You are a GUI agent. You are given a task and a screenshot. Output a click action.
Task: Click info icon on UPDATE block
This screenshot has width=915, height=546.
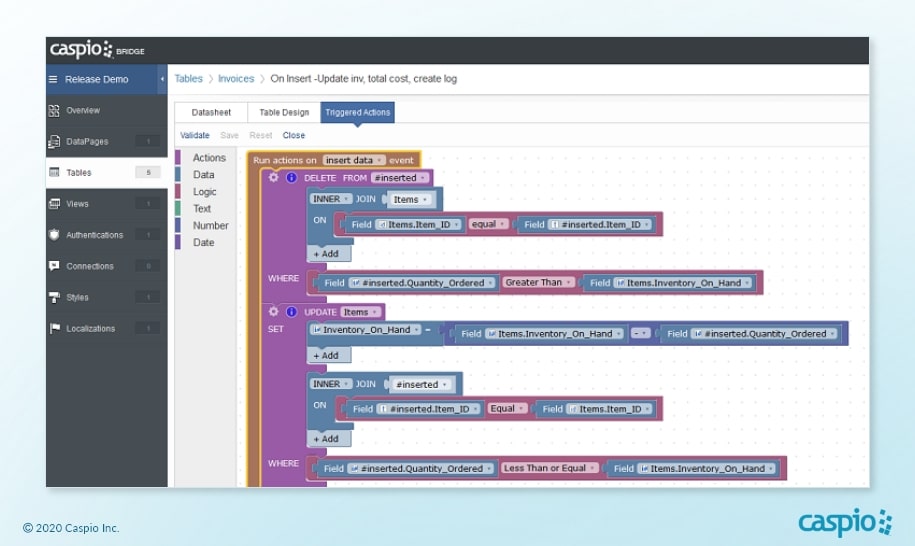coord(291,312)
